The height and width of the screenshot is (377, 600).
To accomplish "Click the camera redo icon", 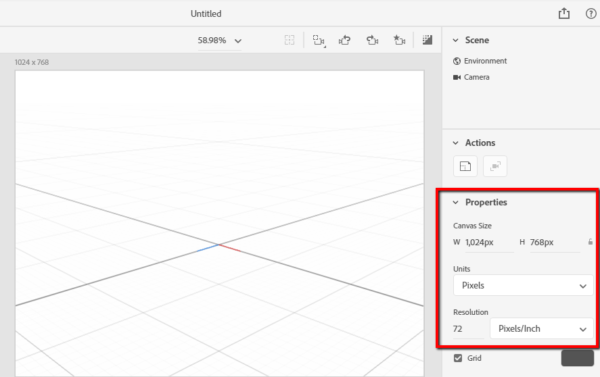I will tap(372, 40).
